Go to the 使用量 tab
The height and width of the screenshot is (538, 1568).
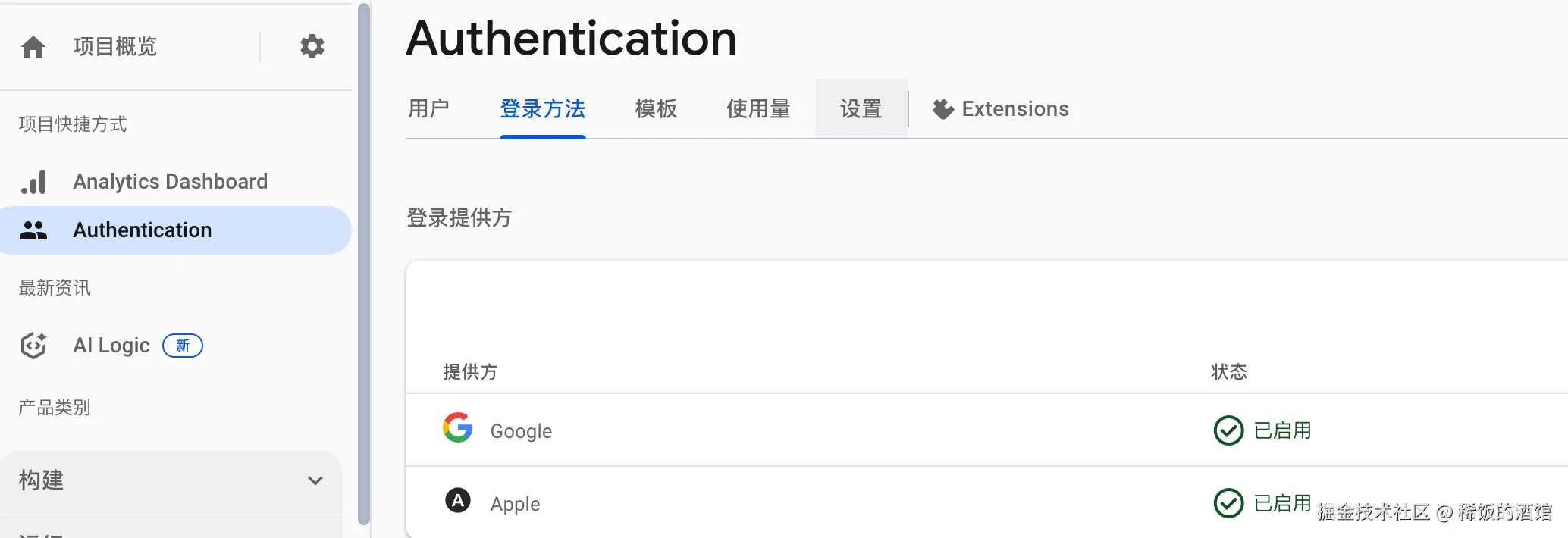(758, 109)
